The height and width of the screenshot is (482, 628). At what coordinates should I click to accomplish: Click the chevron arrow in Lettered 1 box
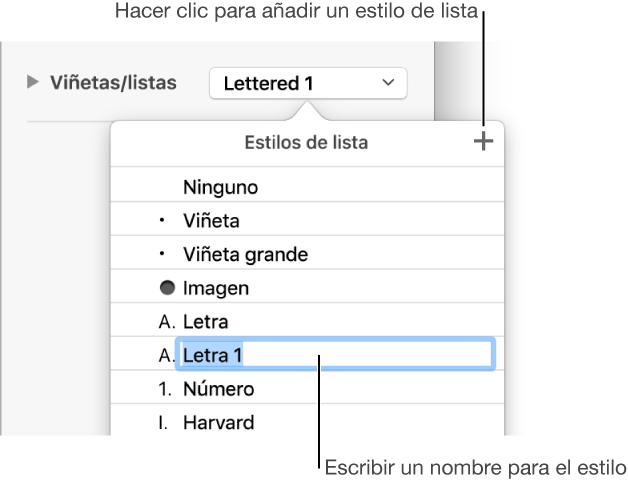click(x=389, y=84)
